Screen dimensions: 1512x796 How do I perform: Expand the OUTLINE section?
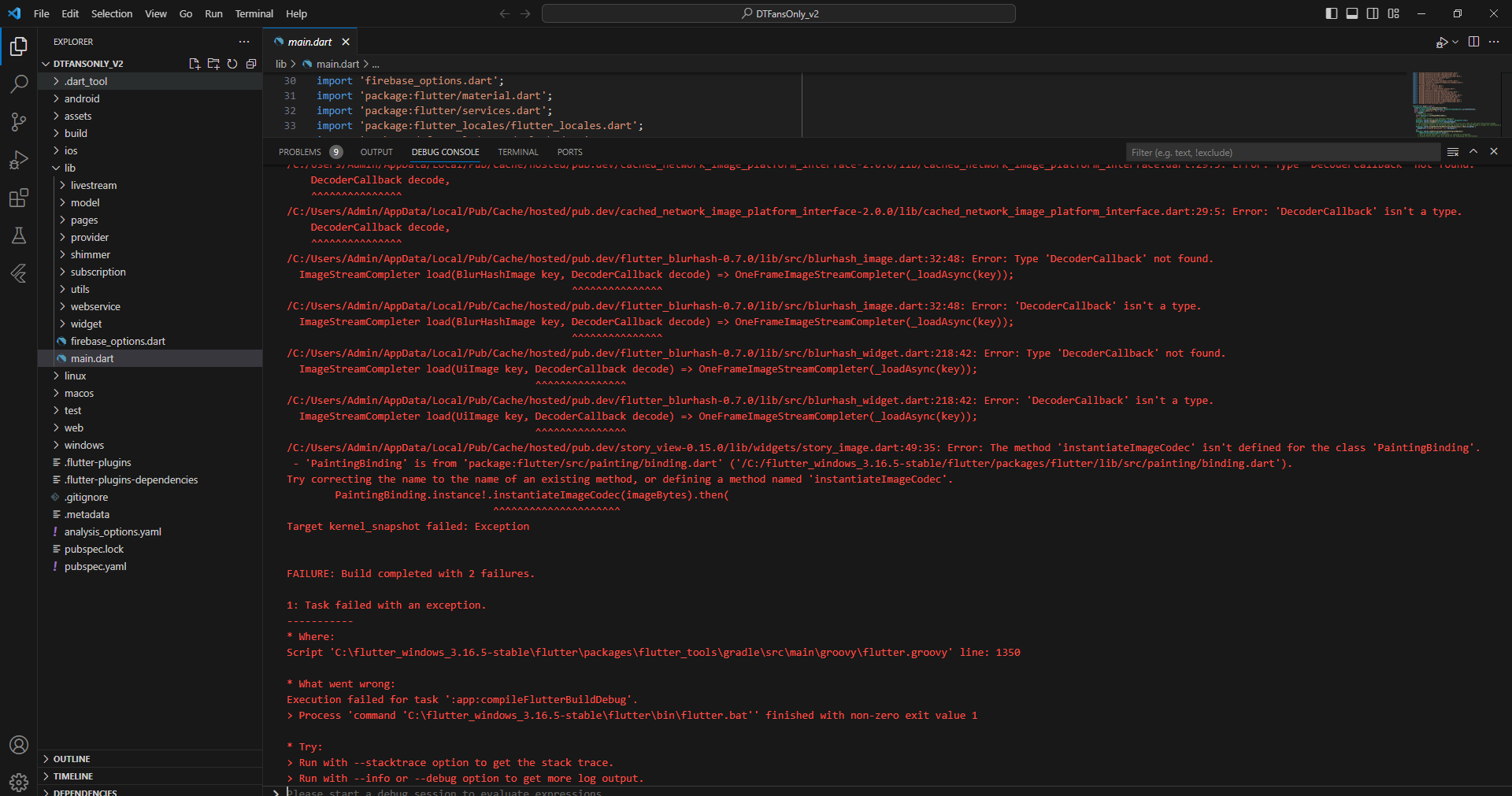coord(150,759)
